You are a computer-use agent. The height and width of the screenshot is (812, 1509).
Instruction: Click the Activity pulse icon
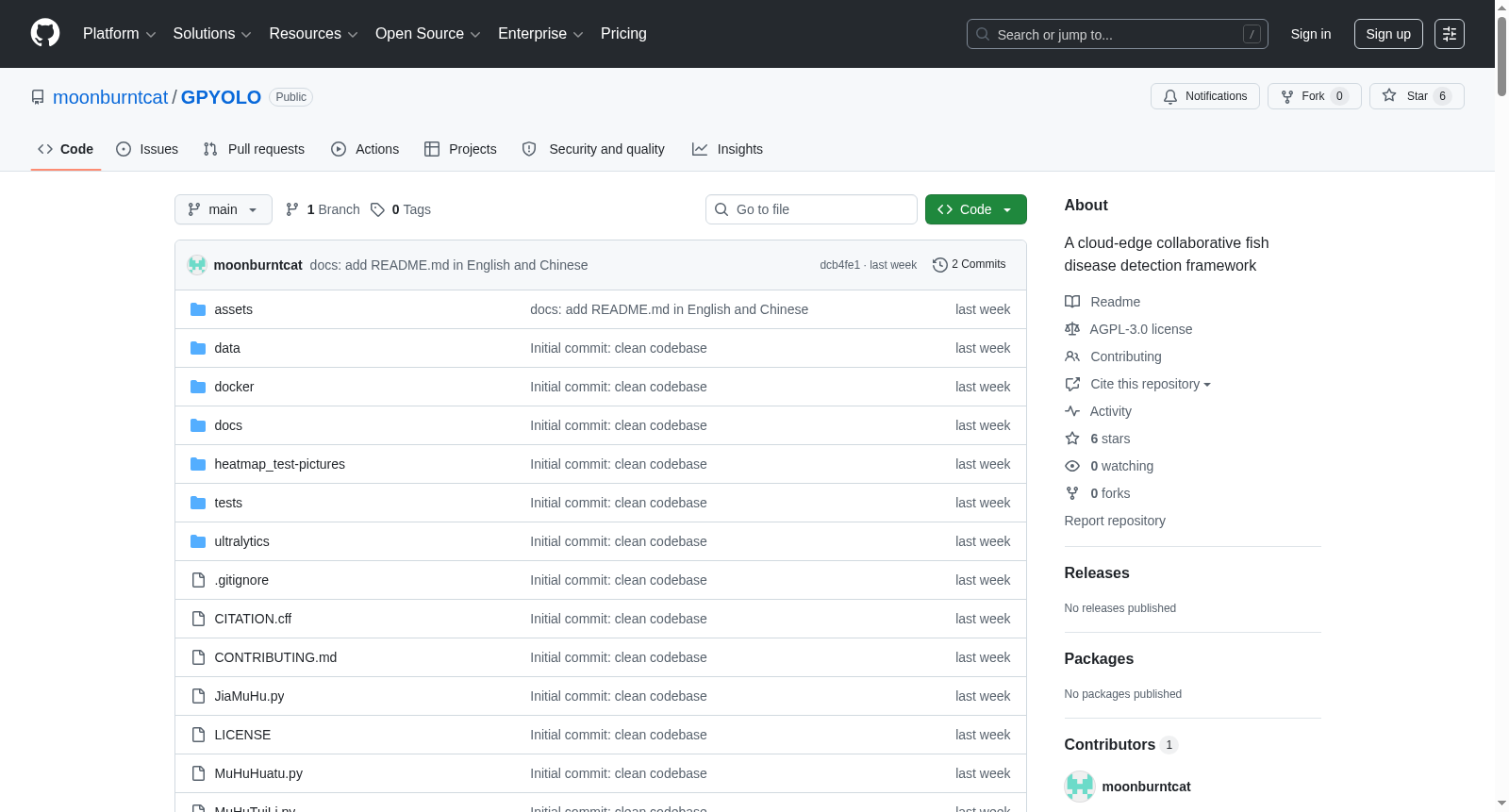pos(1072,411)
